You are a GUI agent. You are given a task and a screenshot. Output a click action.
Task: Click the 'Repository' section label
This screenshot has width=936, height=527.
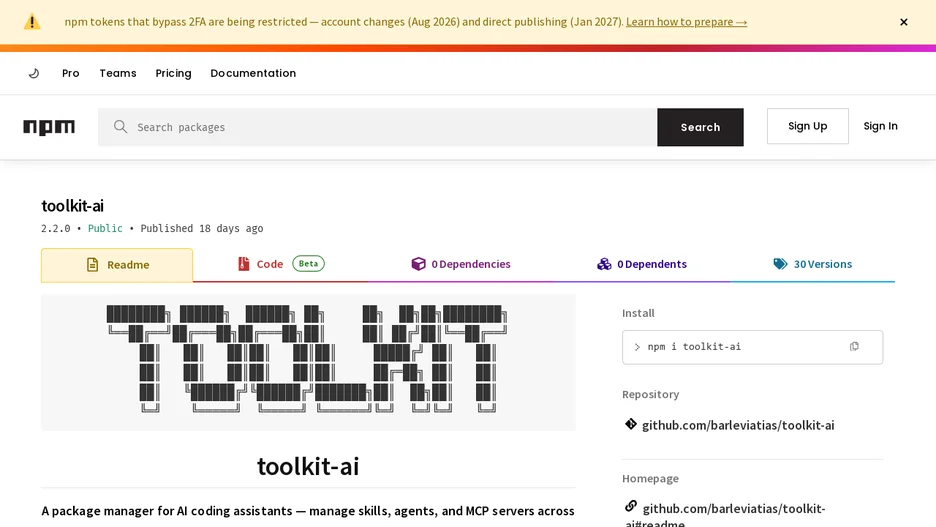651,395
